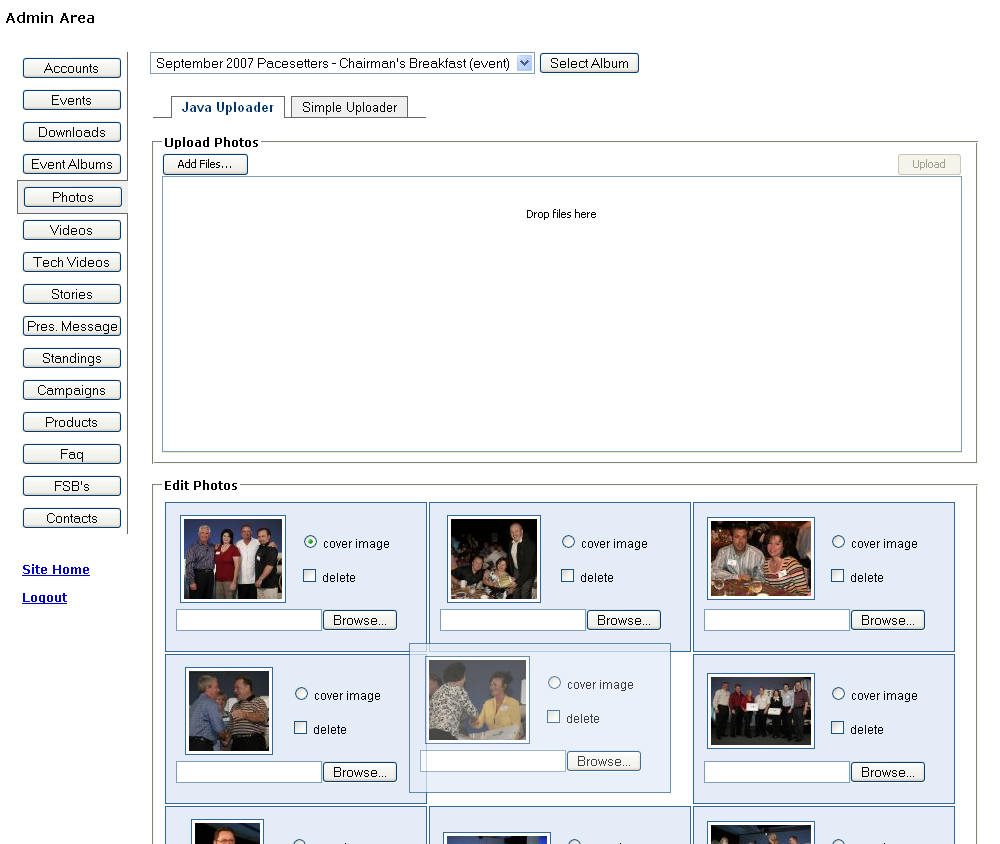The image size is (1000, 844).
Task: Tick delete checkbox for the third photo
Action: (x=838, y=576)
